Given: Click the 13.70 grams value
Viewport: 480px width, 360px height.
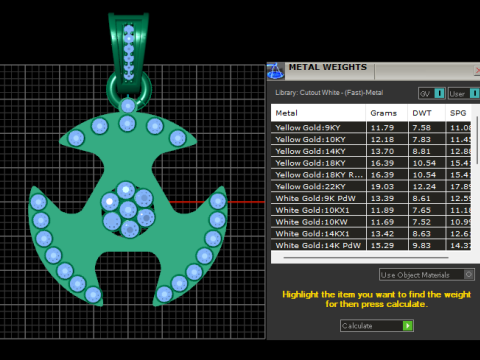Looking at the screenshot, I should click(382, 151).
